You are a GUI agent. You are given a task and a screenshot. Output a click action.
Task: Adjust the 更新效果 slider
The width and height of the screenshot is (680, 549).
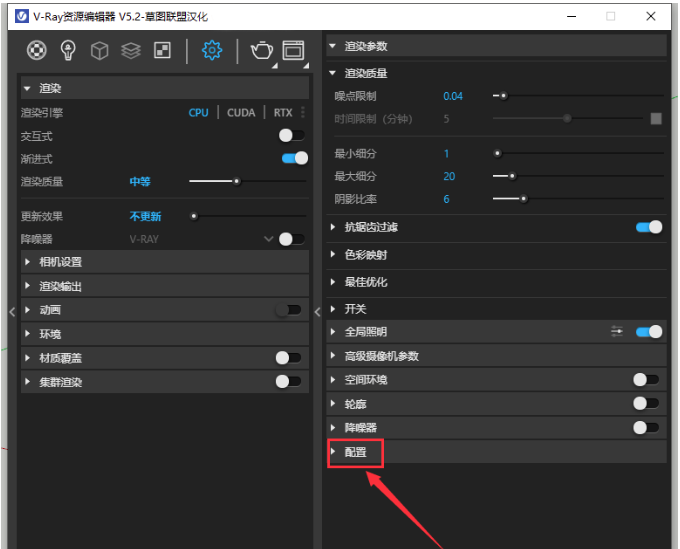point(194,216)
